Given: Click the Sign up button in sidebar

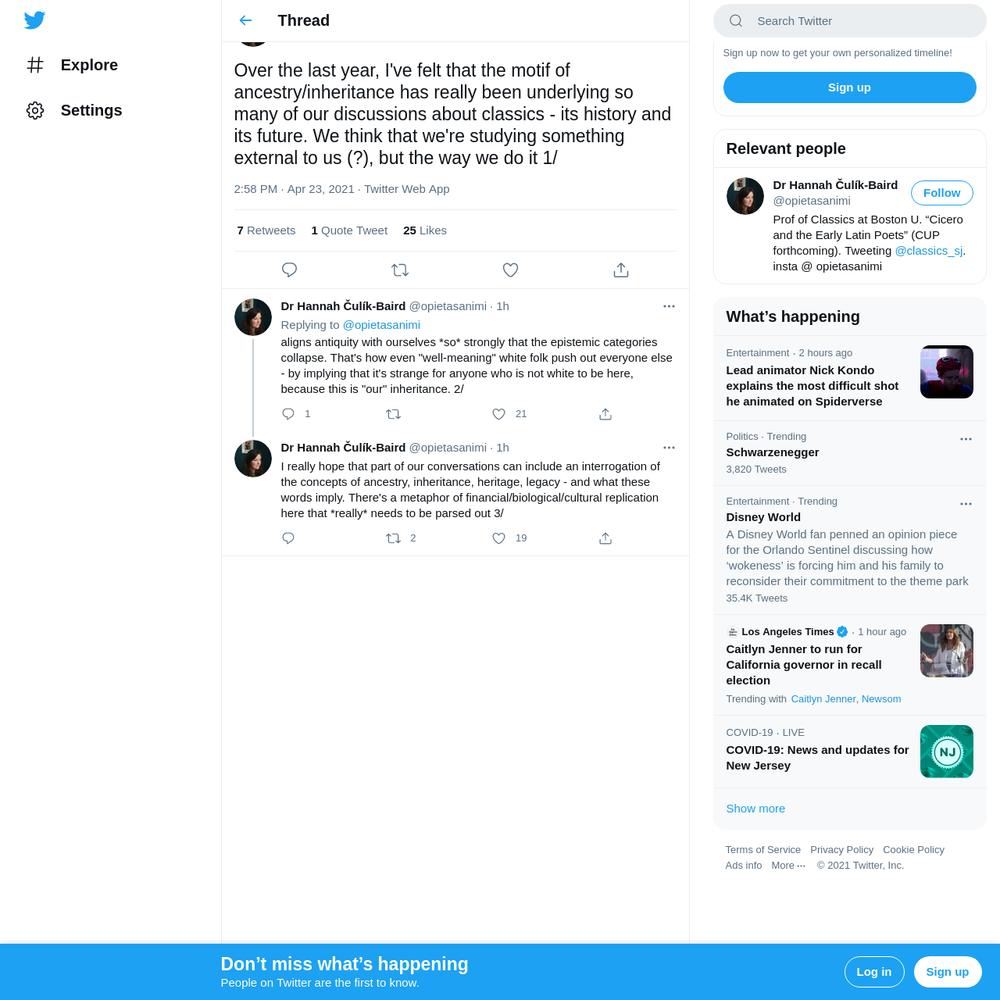Looking at the screenshot, I should [849, 87].
